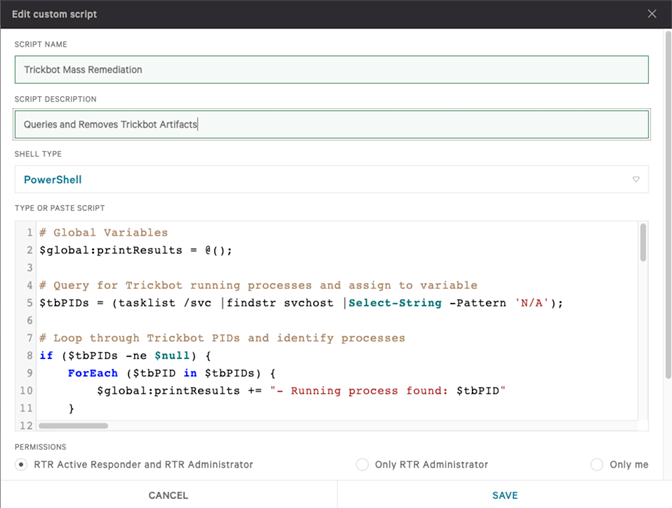Click line number 3 in the editor gutter
The image size is (672, 508).
30,268
